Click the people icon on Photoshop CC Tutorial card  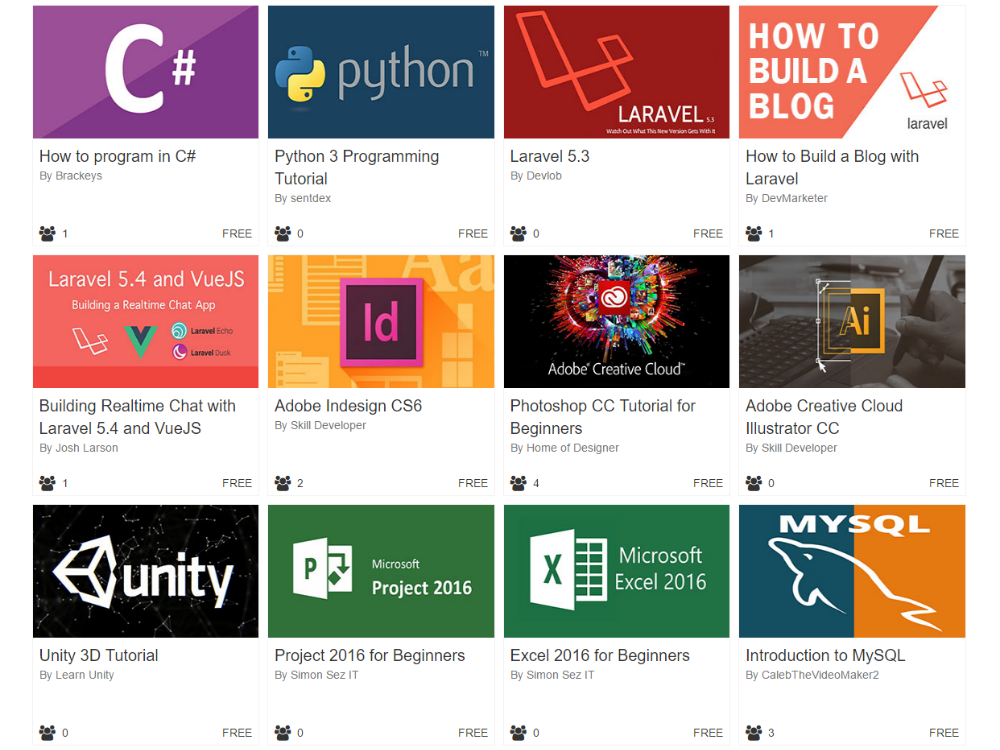click(x=518, y=483)
